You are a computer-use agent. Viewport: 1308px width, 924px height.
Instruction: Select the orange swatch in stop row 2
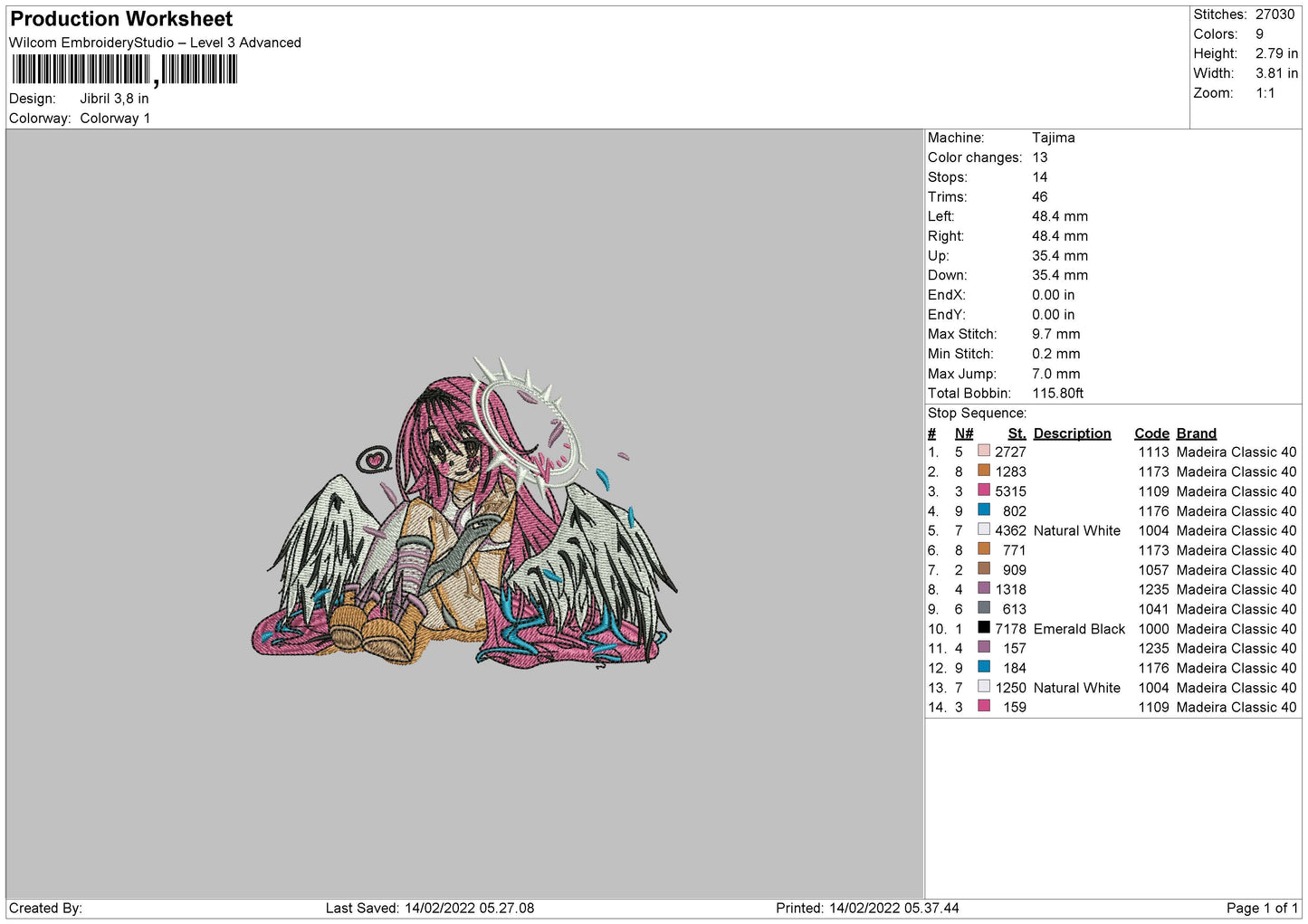pos(983,471)
